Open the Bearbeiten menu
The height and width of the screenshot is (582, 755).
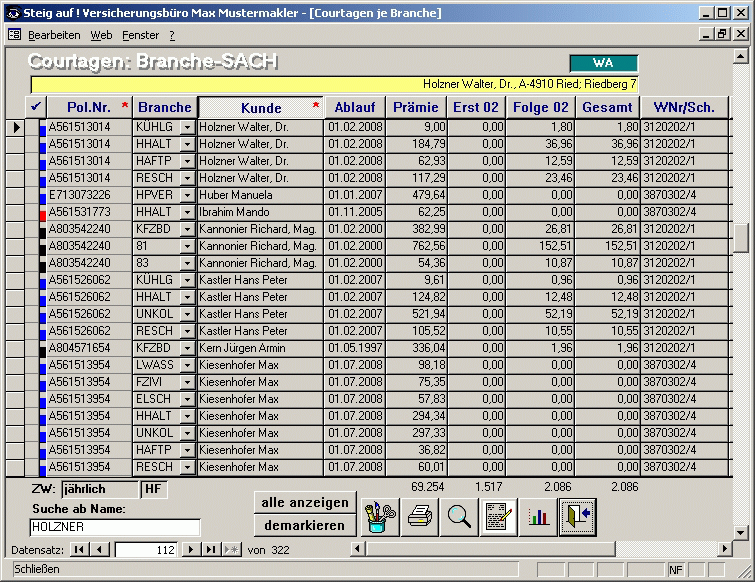click(x=54, y=35)
